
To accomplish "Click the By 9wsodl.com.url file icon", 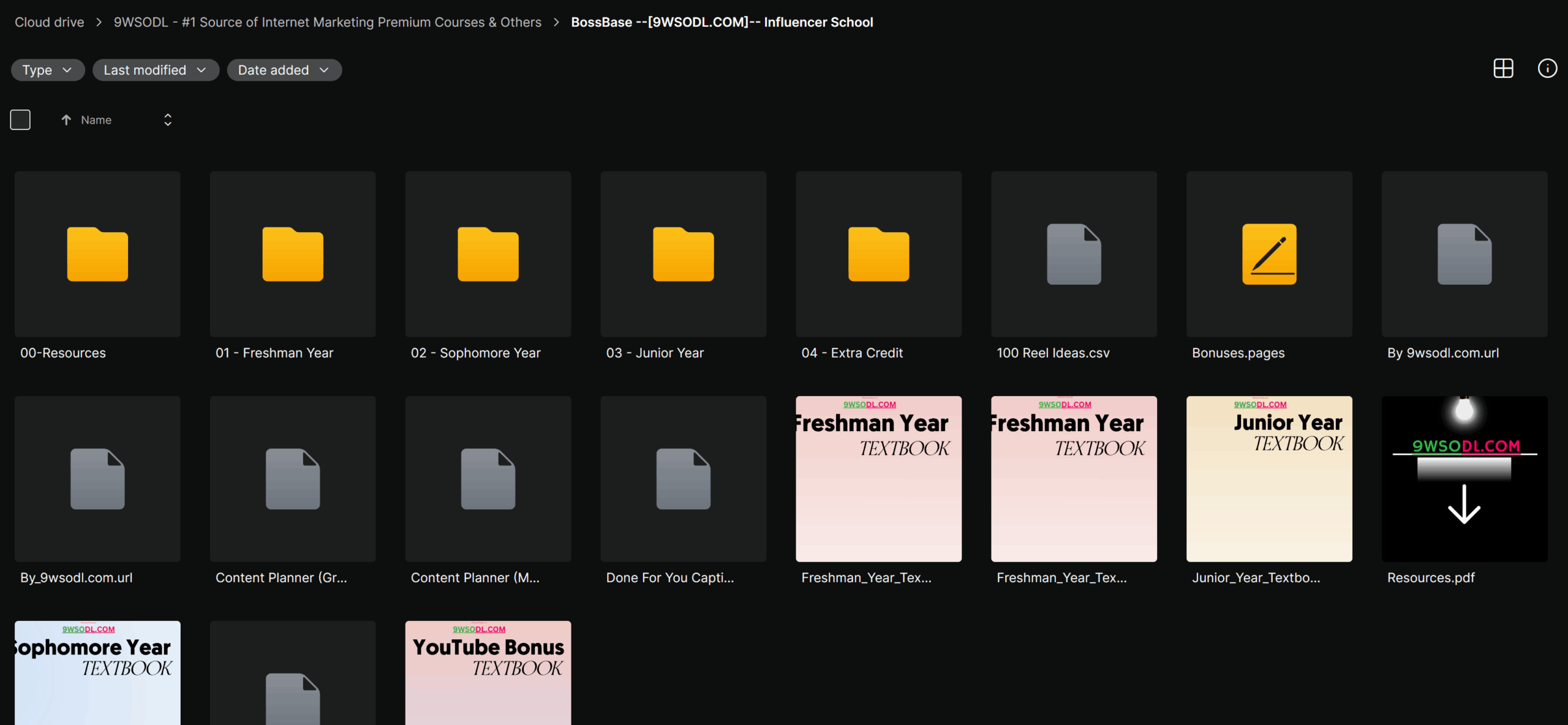I will [1464, 254].
